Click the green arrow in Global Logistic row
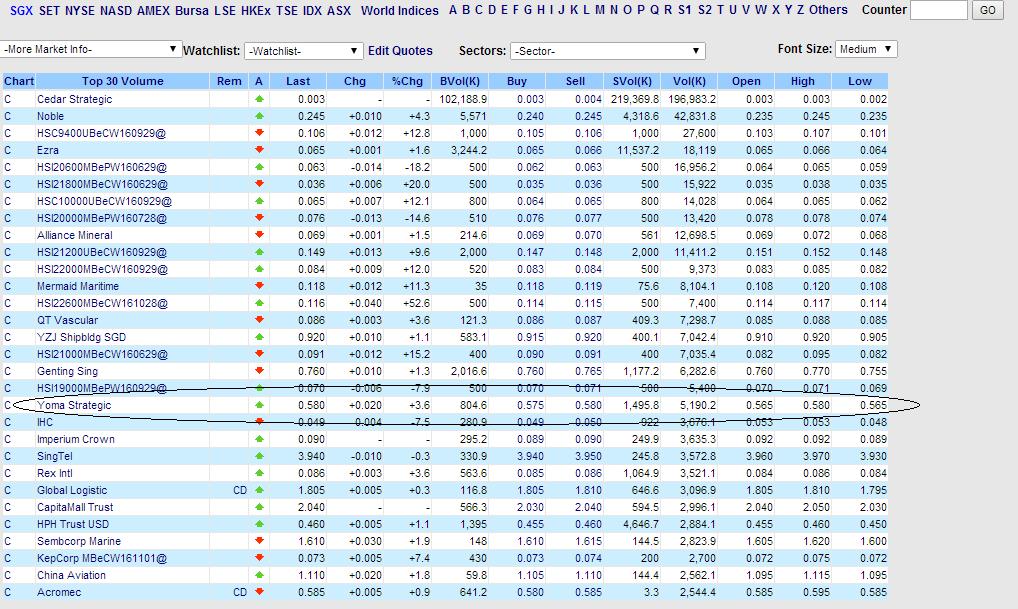This screenshot has width=1018, height=609. point(259,490)
